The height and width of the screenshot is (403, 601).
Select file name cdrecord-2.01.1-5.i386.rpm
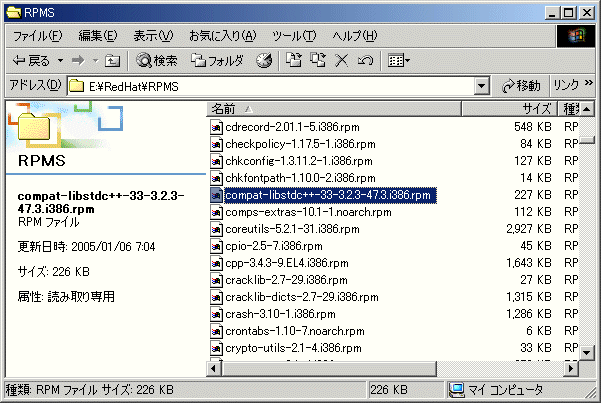(x=292, y=127)
